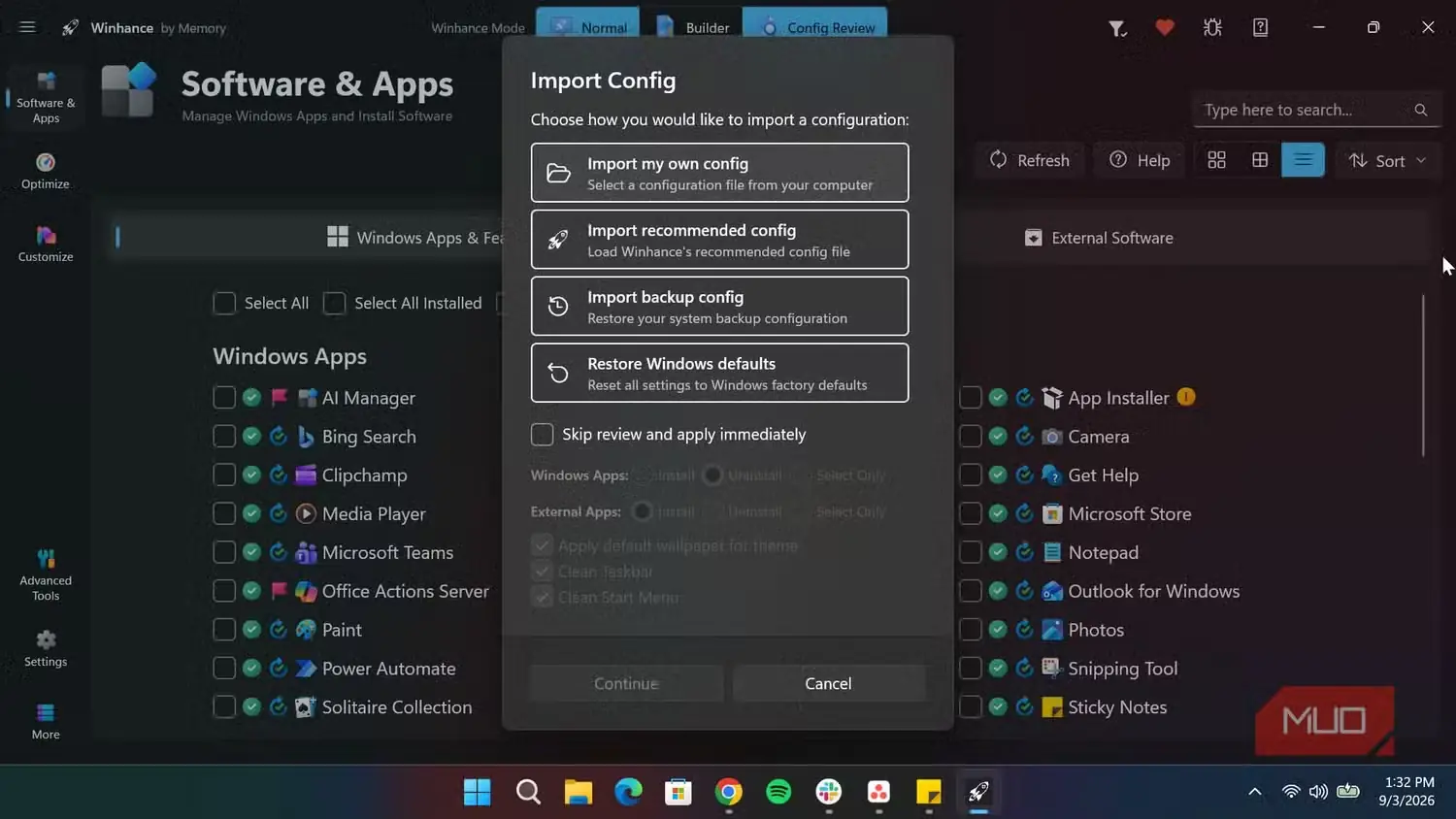
Task: Check the Outlook for Windows checkbox
Action: 971,591
